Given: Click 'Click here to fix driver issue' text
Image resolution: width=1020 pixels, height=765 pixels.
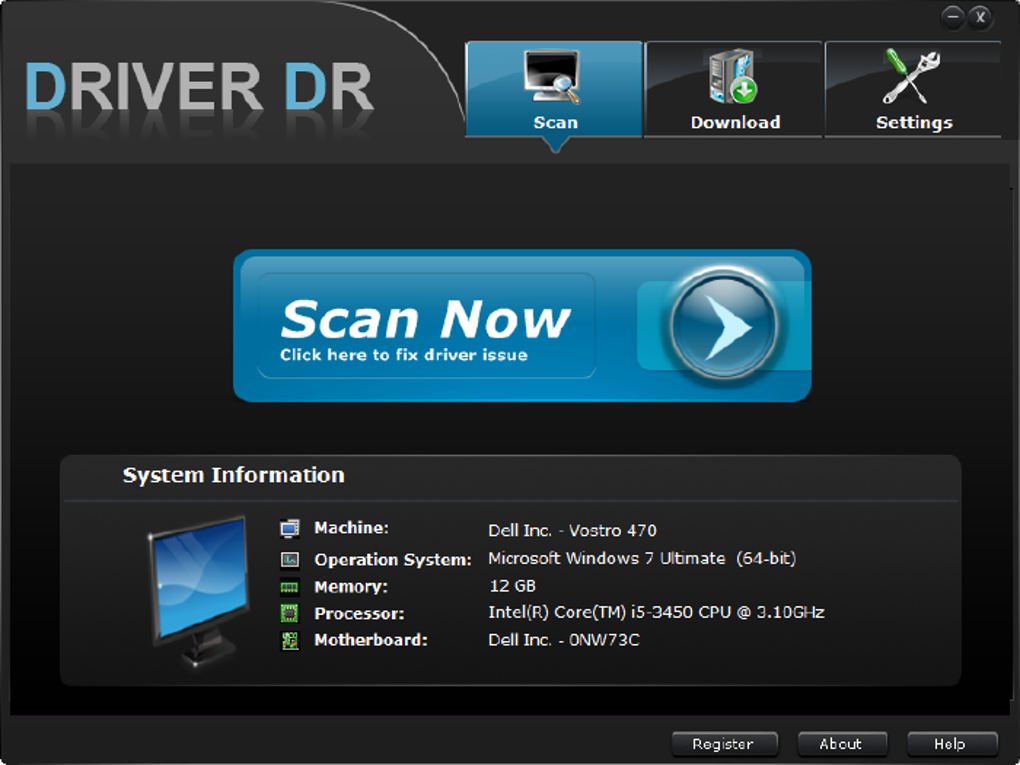Looking at the screenshot, I should [404, 355].
